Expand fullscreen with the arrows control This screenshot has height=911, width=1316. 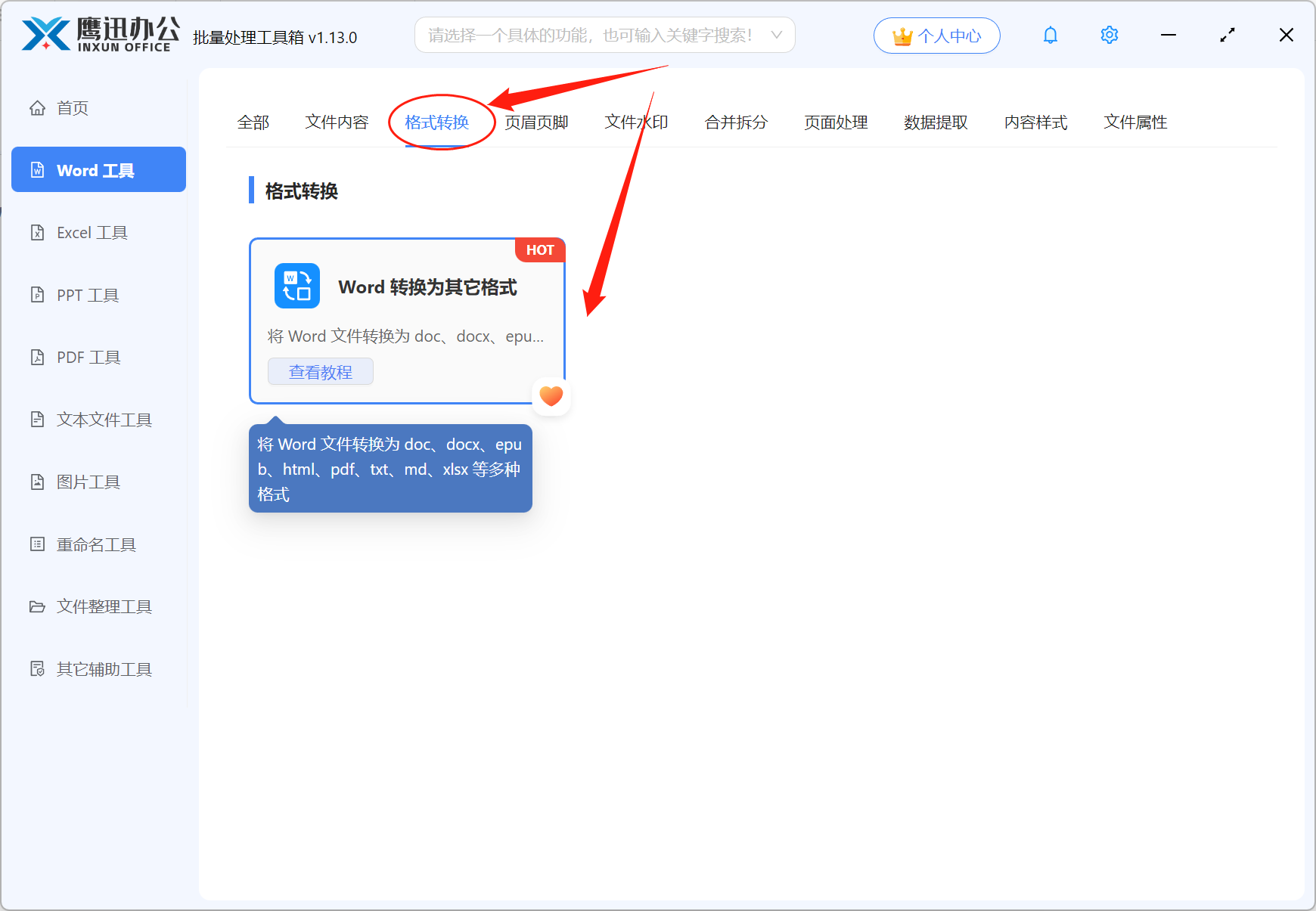tap(1227, 35)
